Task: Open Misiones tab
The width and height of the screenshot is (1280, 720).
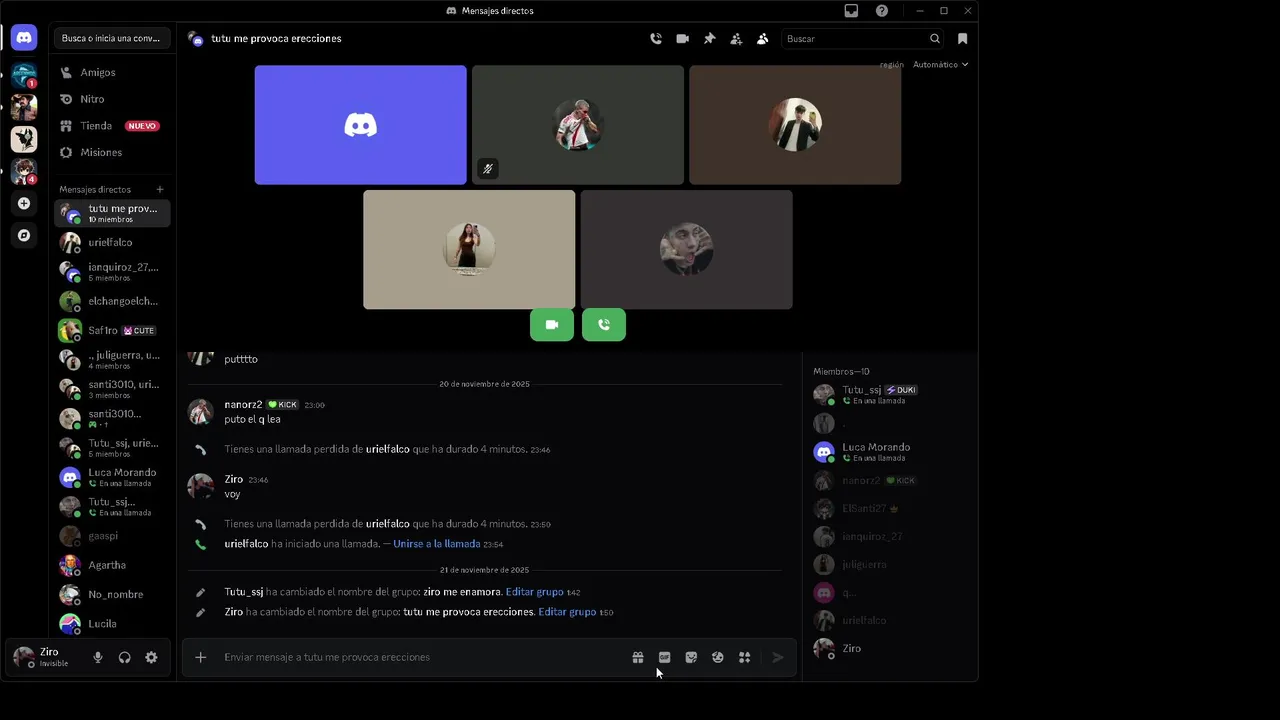Action: point(112,153)
